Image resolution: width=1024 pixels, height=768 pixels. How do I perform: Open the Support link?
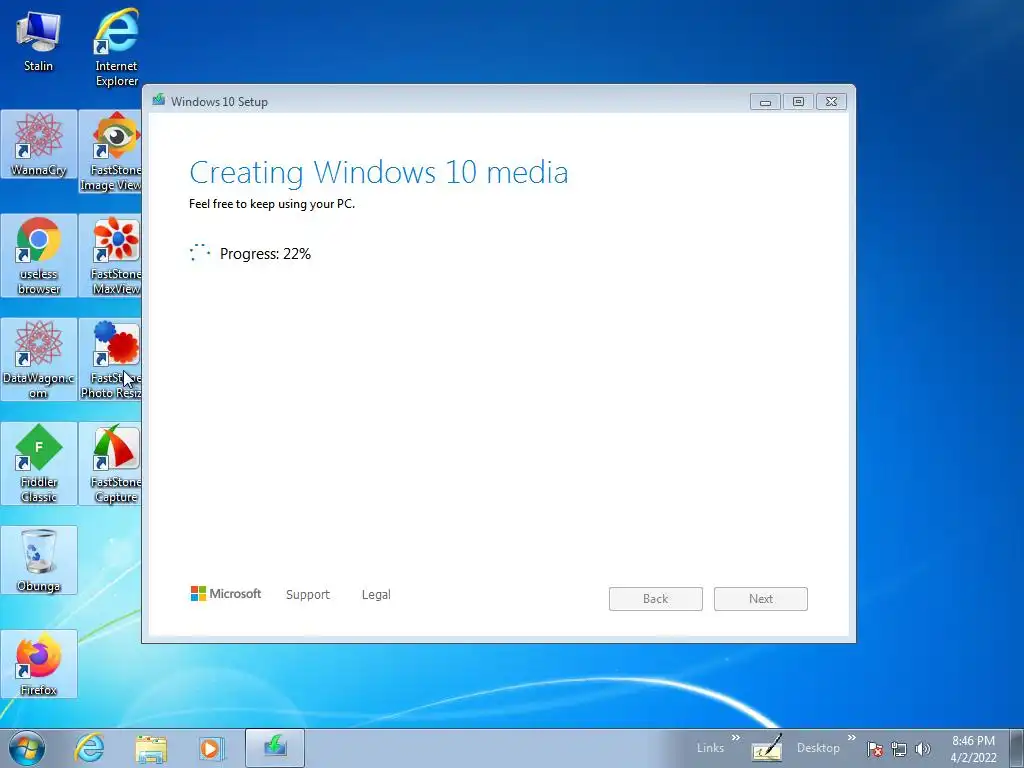click(x=308, y=595)
